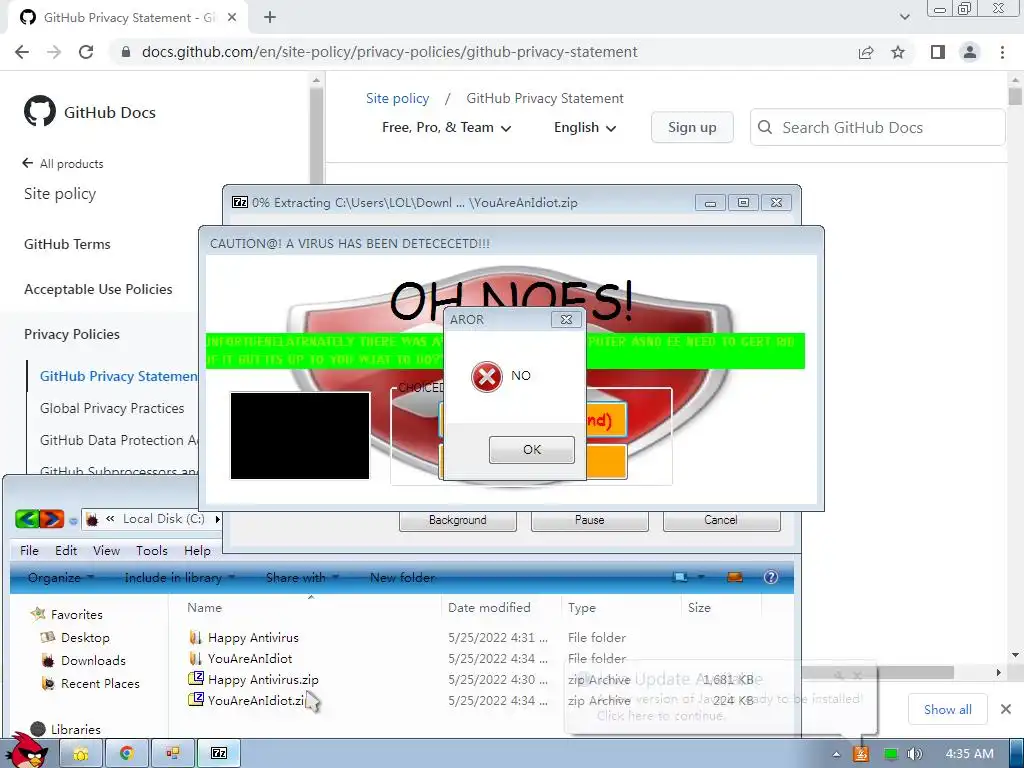Click the Background button in 7-Zip window

[458, 520]
